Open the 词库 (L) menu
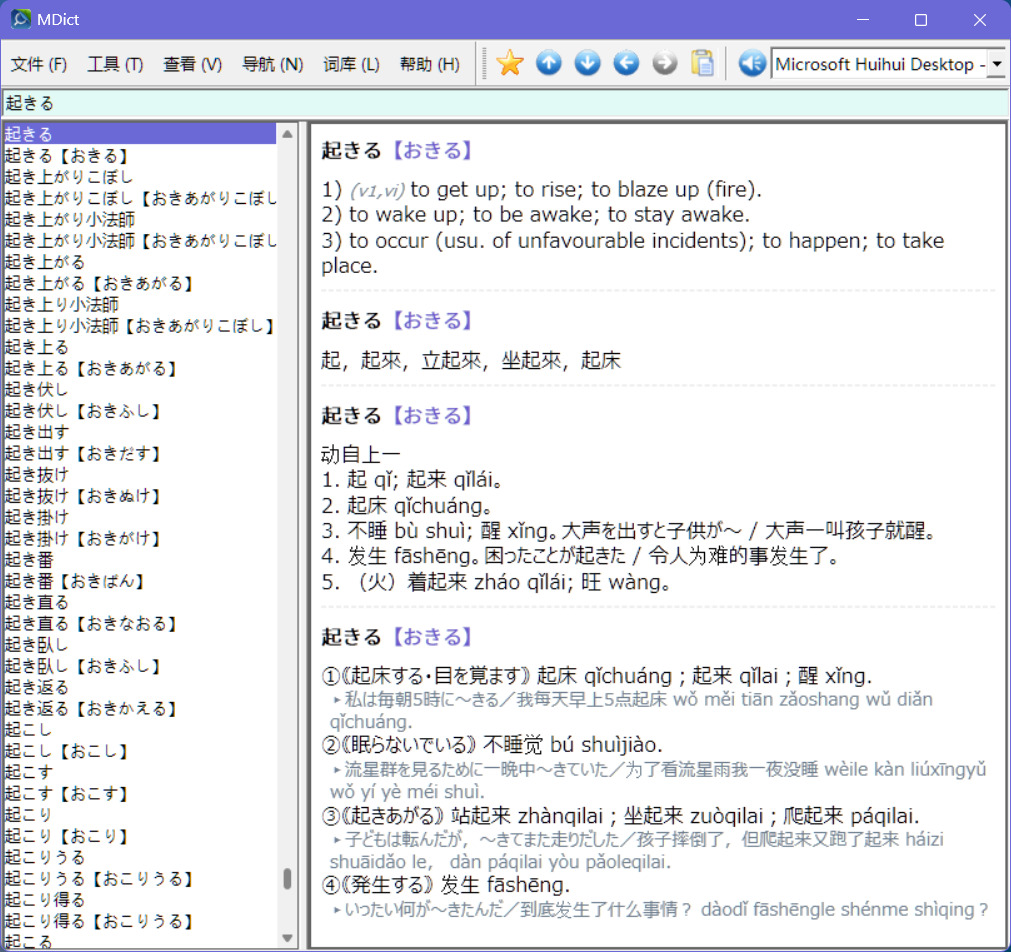 (351, 64)
